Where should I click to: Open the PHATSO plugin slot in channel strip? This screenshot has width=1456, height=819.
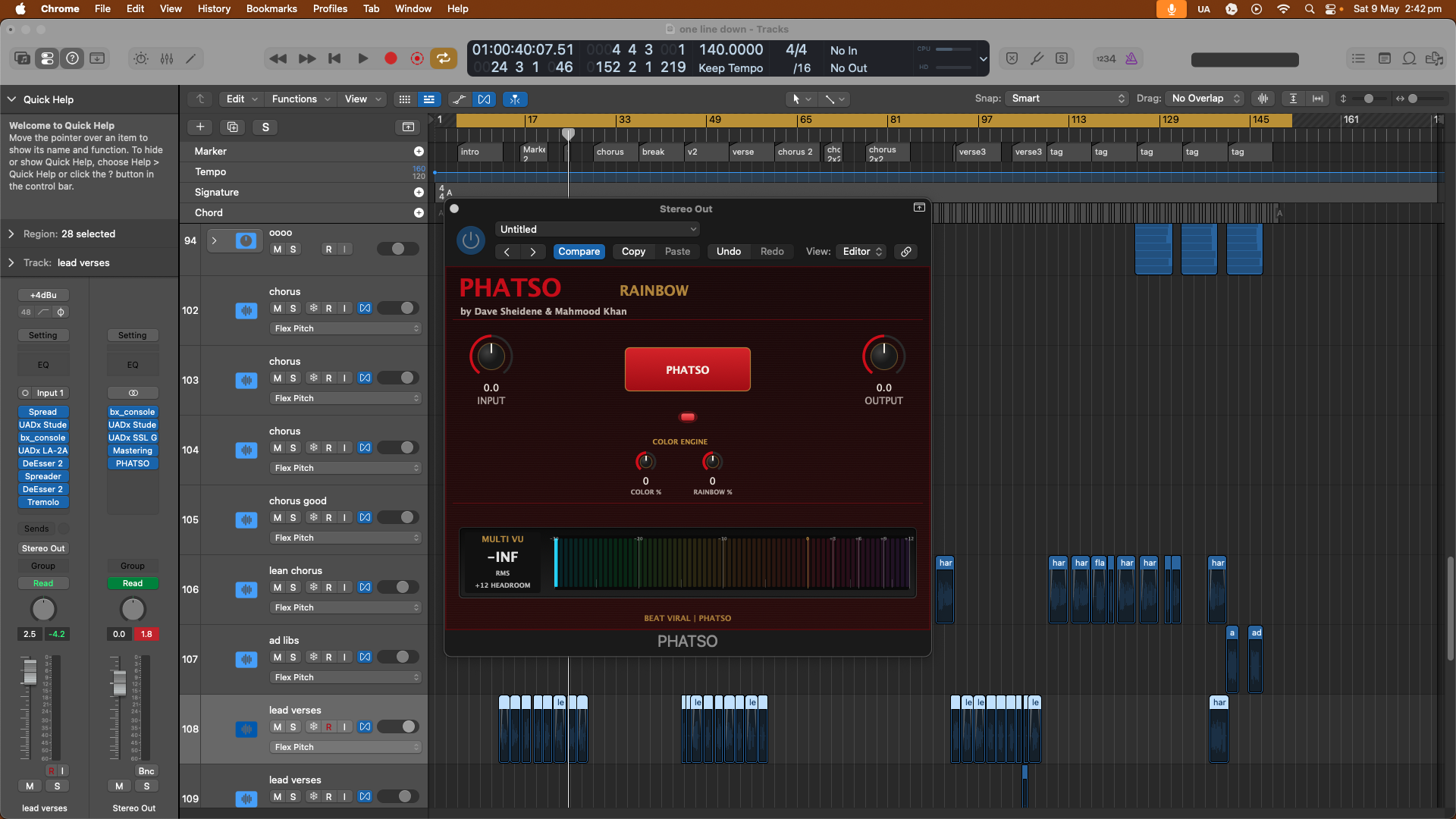(x=133, y=463)
